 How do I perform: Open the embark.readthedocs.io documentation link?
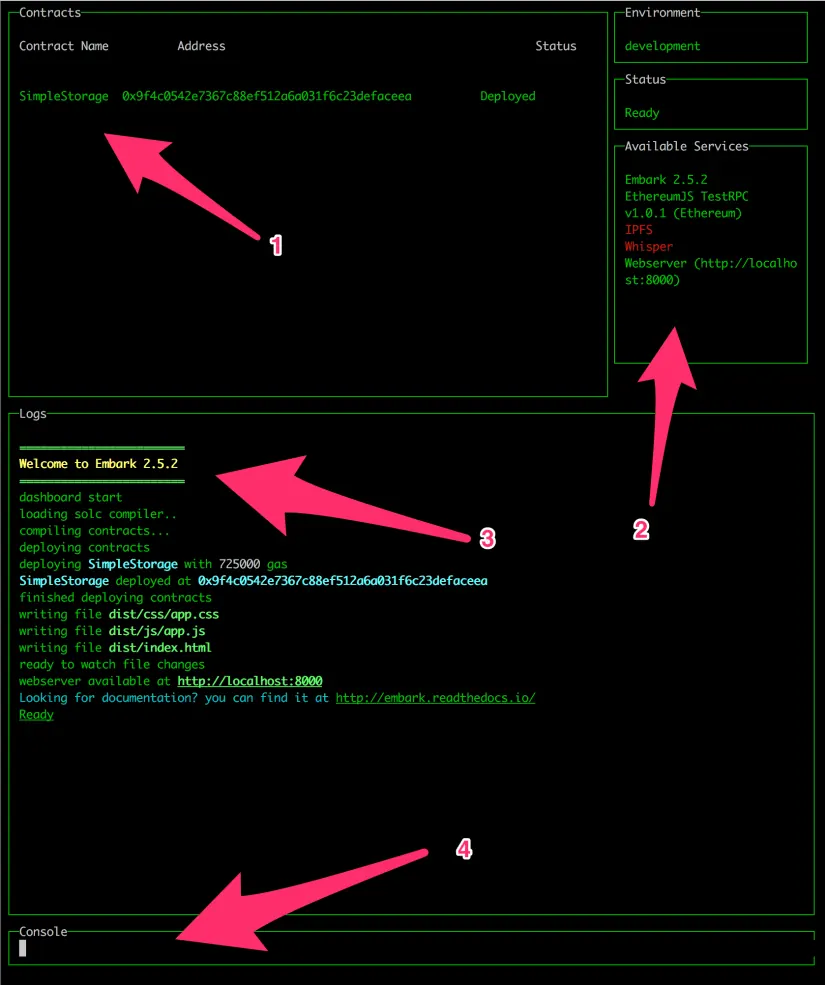click(x=435, y=698)
